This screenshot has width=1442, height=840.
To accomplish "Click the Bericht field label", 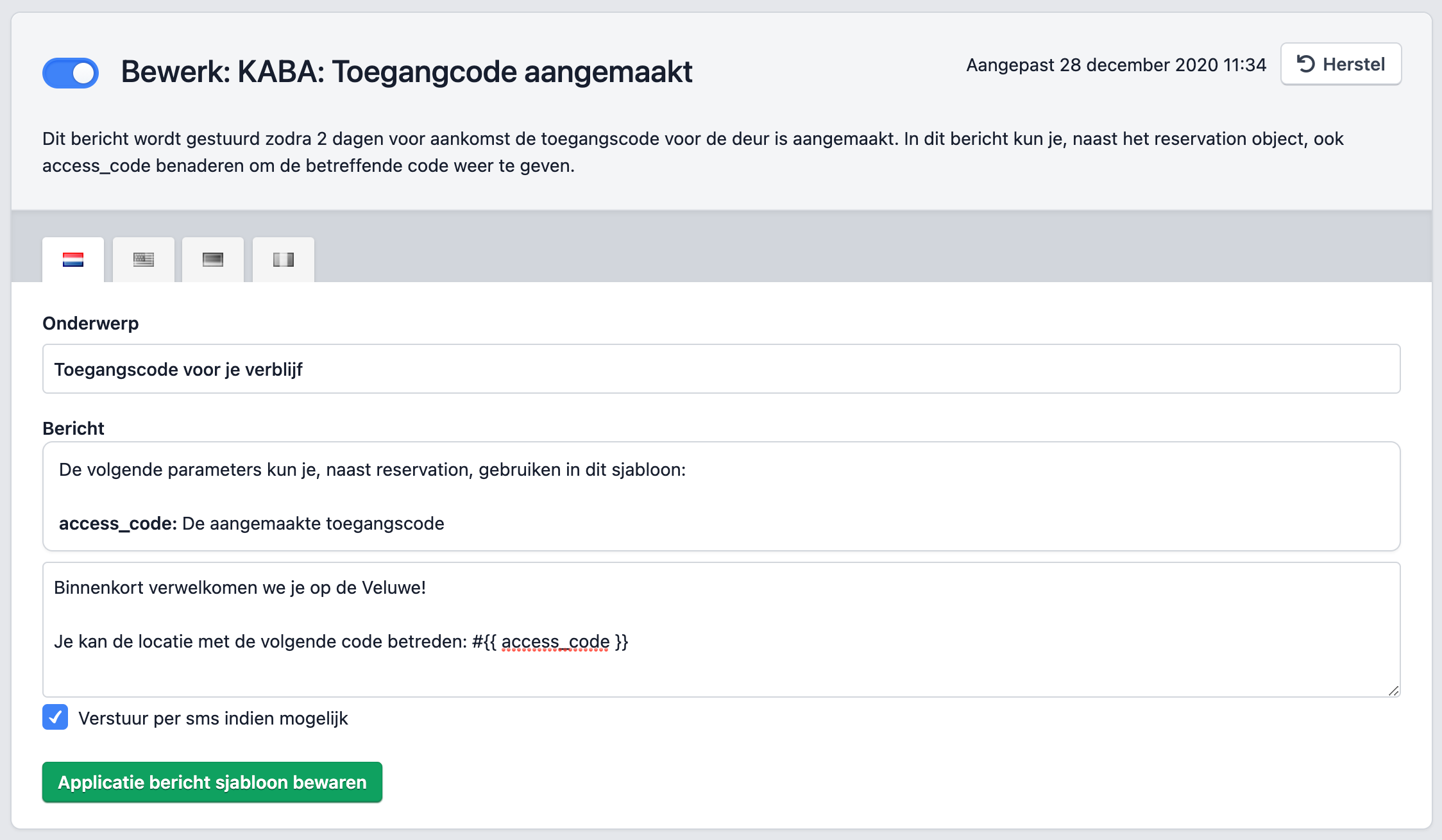I will coord(73,428).
